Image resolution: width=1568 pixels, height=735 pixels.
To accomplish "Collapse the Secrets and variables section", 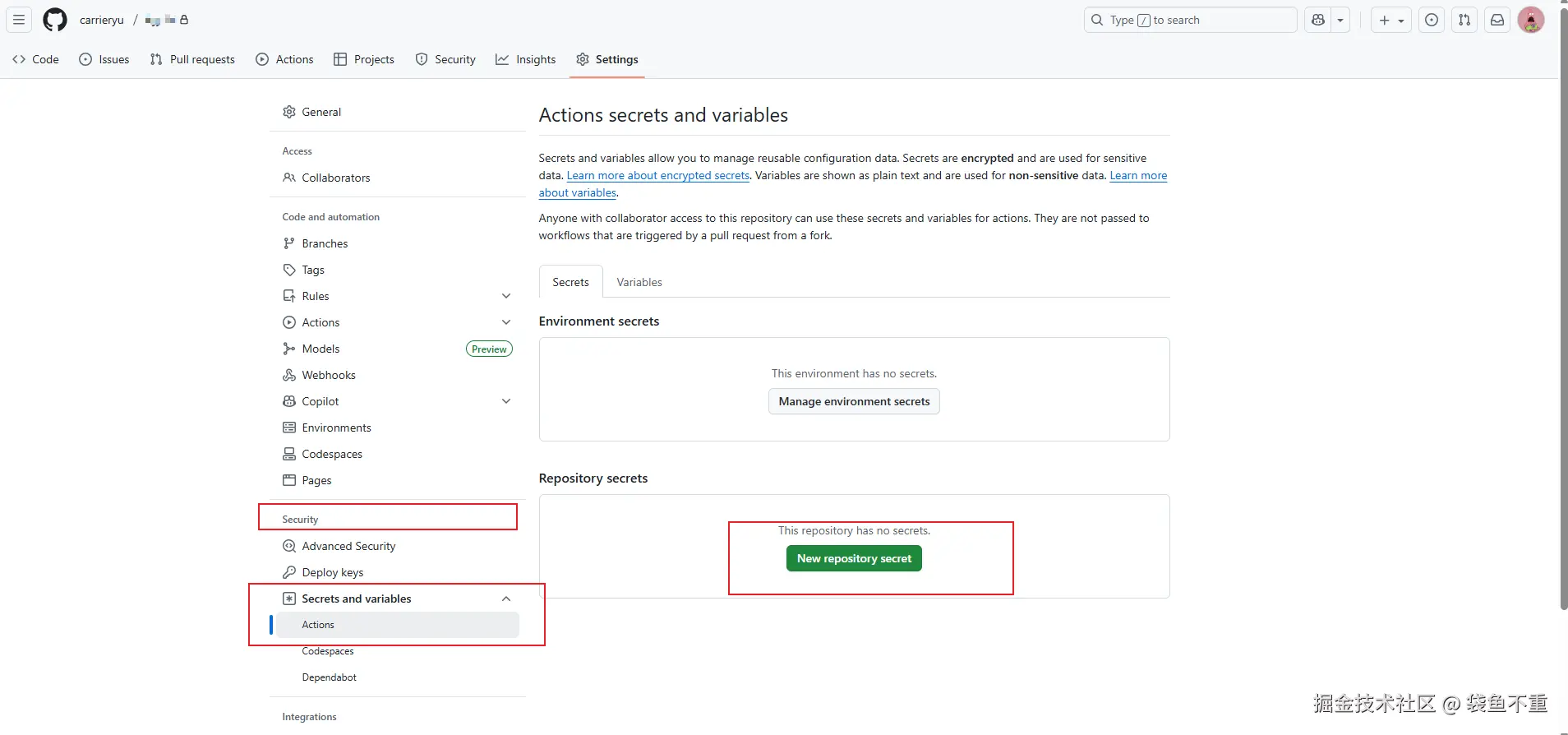I will (x=506, y=599).
